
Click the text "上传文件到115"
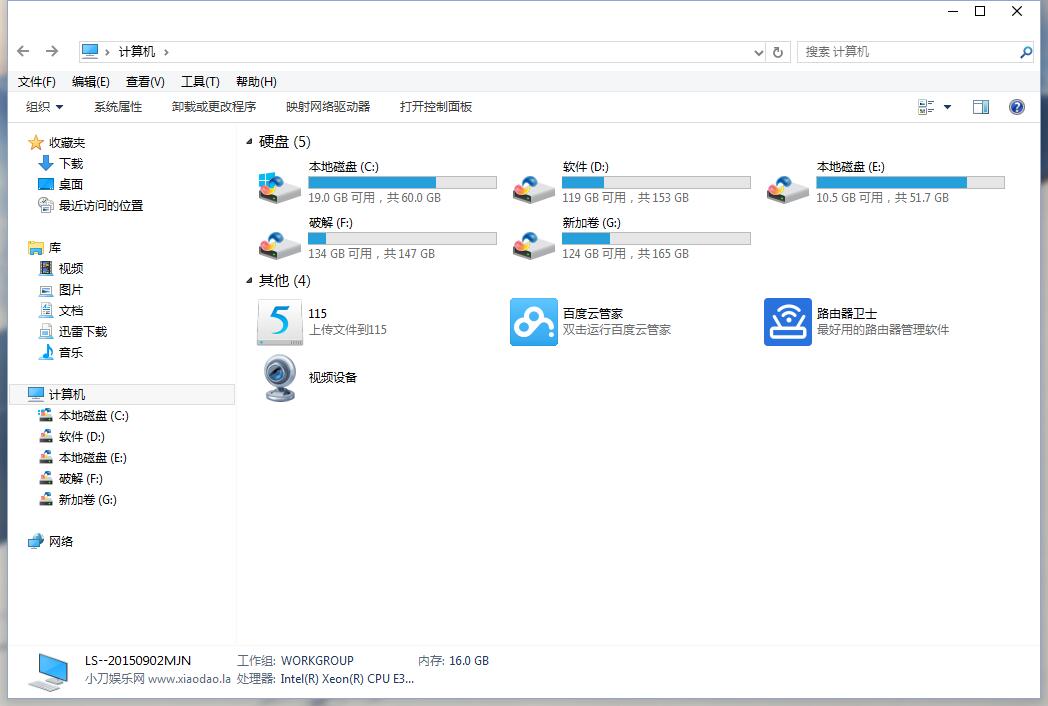(x=348, y=330)
